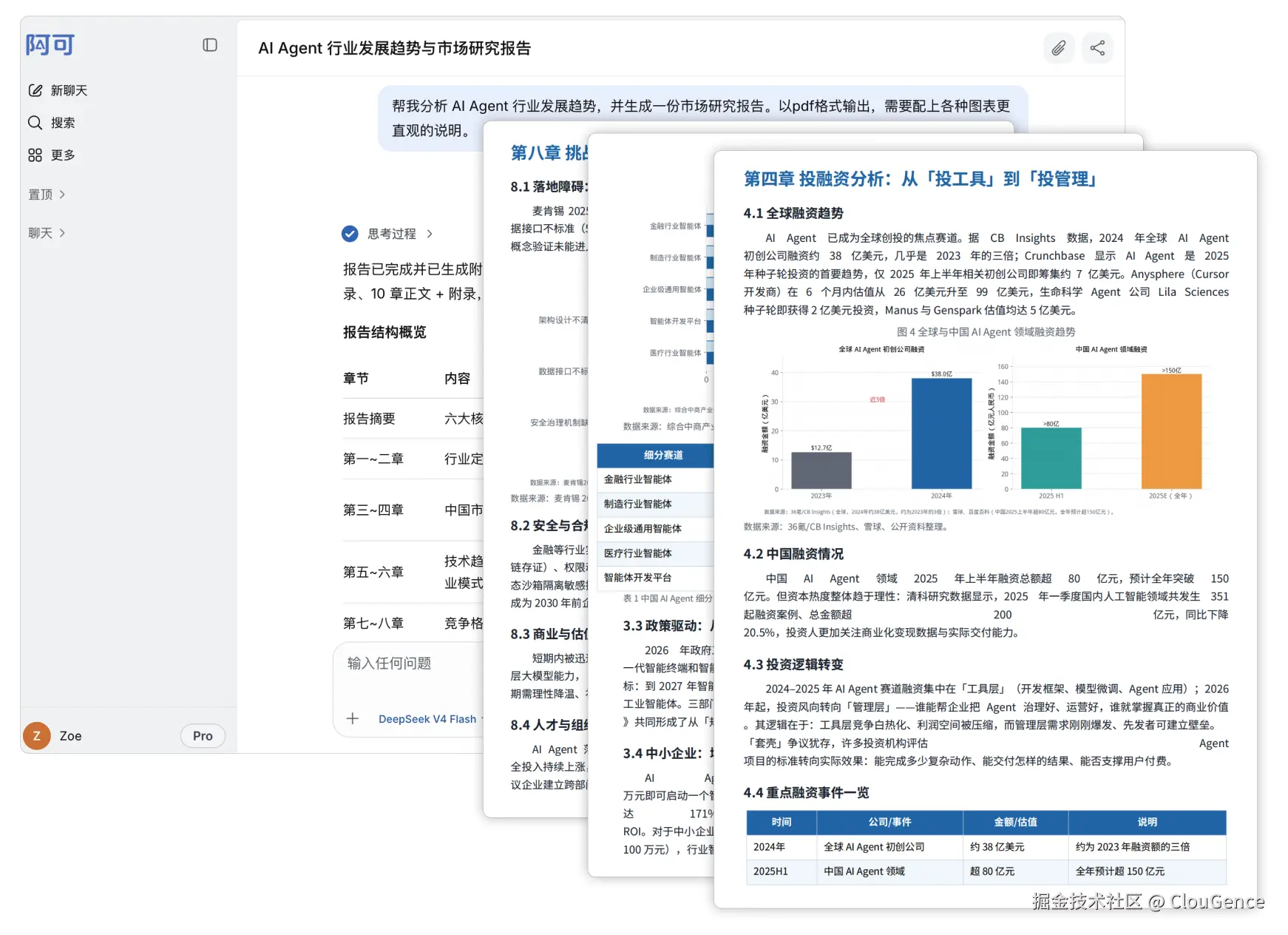
Task: Click the user prompt message bubble
Action: tap(702, 118)
